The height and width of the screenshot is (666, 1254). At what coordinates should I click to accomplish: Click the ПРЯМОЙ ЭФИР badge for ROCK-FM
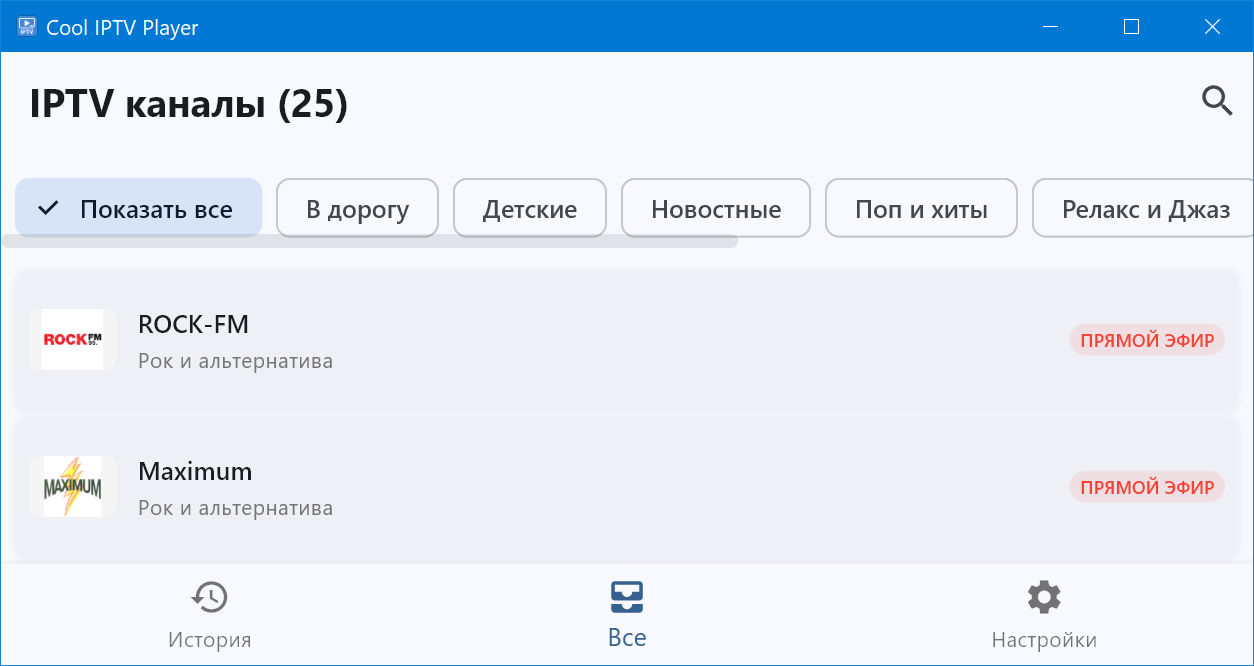pyautogui.click(x=1146, y=339)
